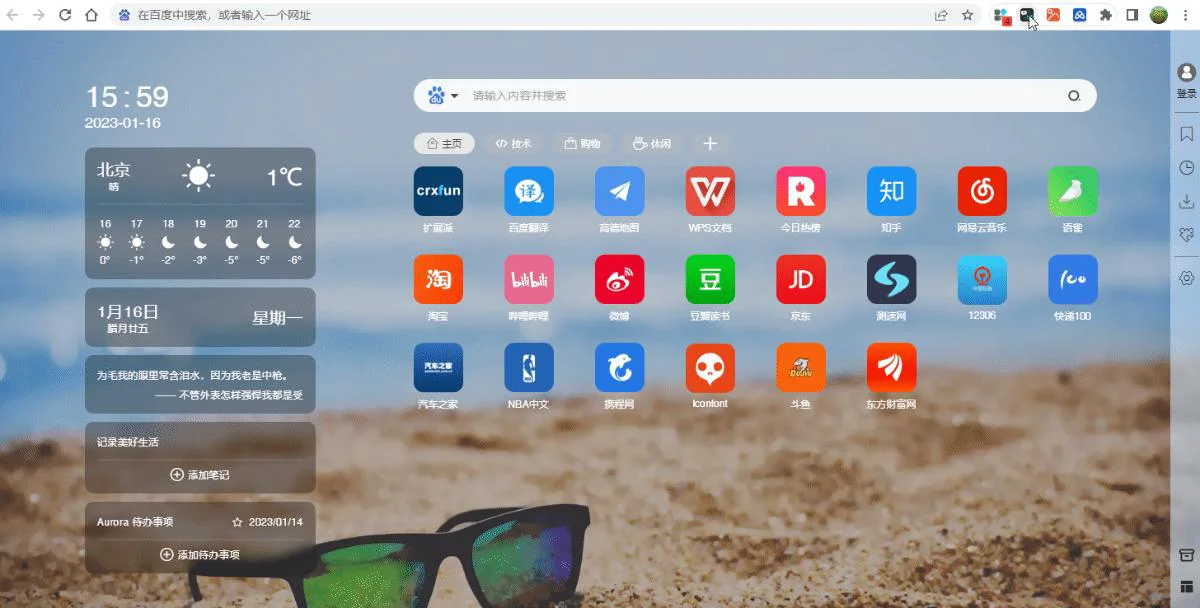The width and height of the screenshot is (1200, 608).
Task: Launch the 高德地图 shortcut
Action: (x=620, y=191)
